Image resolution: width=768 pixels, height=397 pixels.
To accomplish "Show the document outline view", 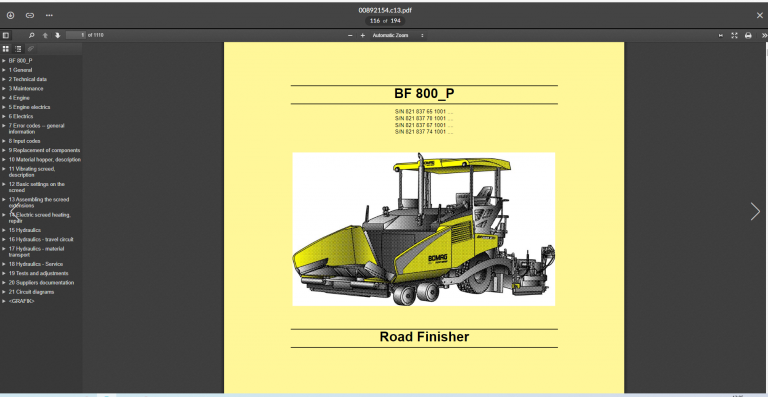I will pos(18,48).
